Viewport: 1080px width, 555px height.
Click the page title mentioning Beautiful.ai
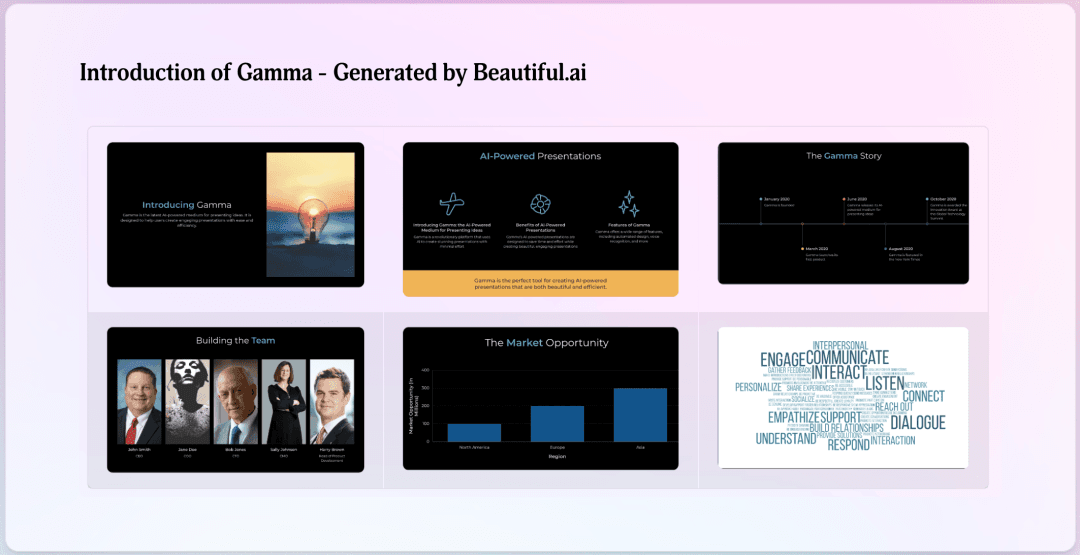tap(333, 72)
